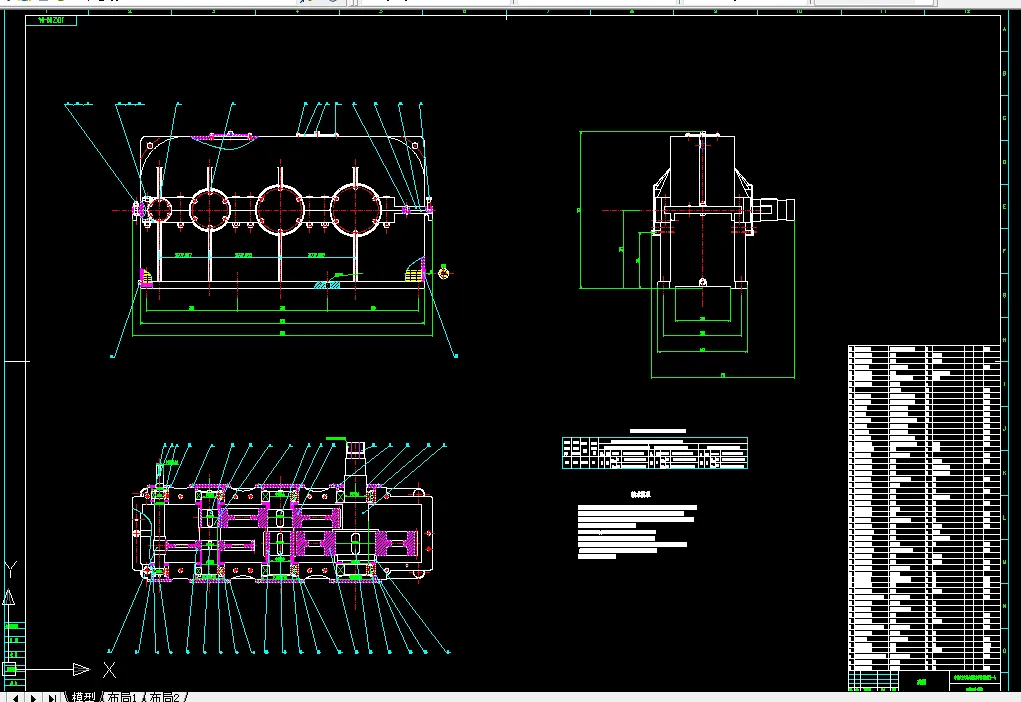Switch to the 模型 tab

(83, 697)
